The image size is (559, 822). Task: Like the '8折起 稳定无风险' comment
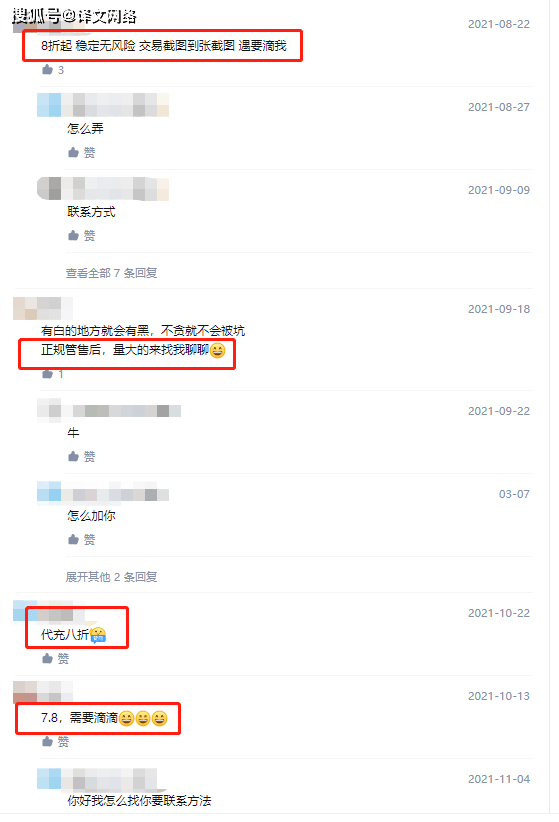(x=52, y=70)
